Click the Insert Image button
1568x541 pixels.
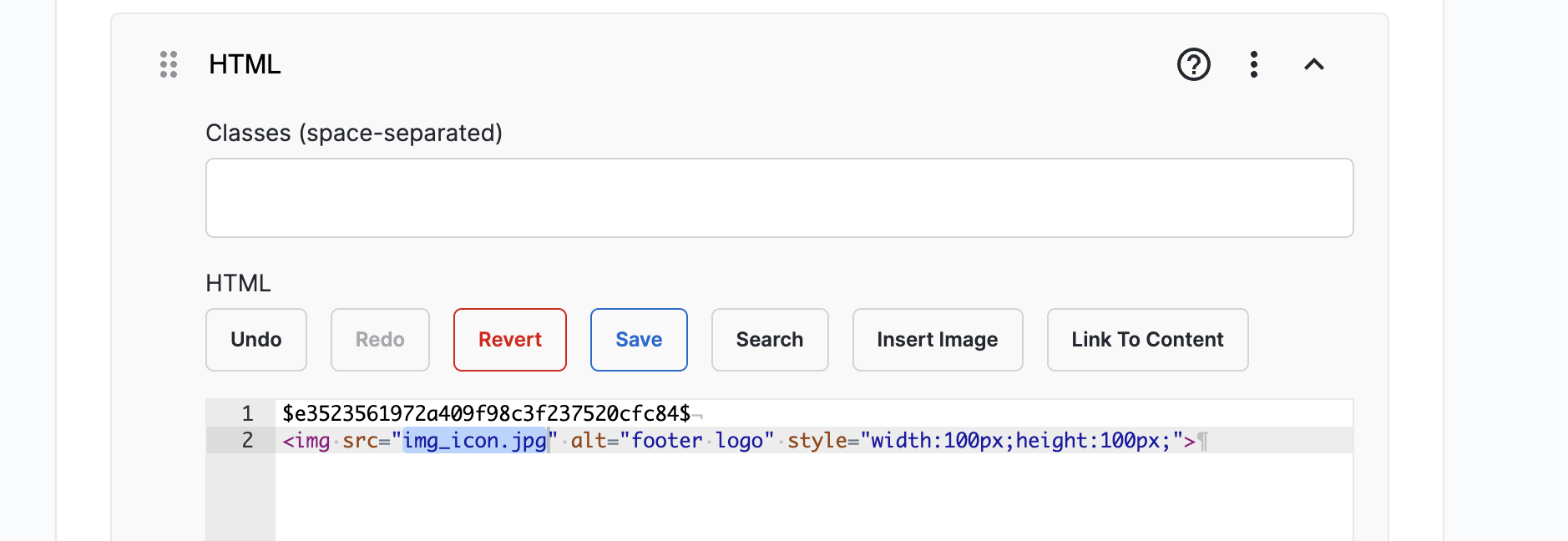tap(937, 340)
